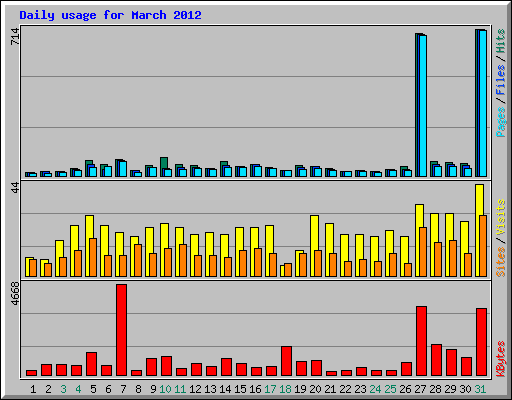512x400 pixels.
Task: Click the orange Sites bar for day 31
Action: pos(483,246)
